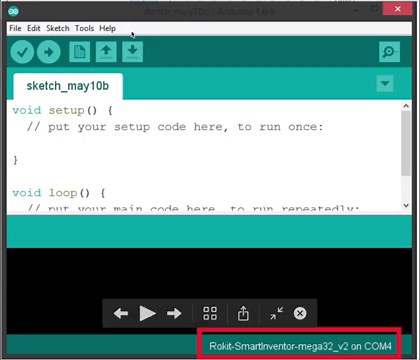This screenshot has width=420, height=360.
Task: Exit fullscreen with inward arrows icon
Action: click(x=276, y=313)
